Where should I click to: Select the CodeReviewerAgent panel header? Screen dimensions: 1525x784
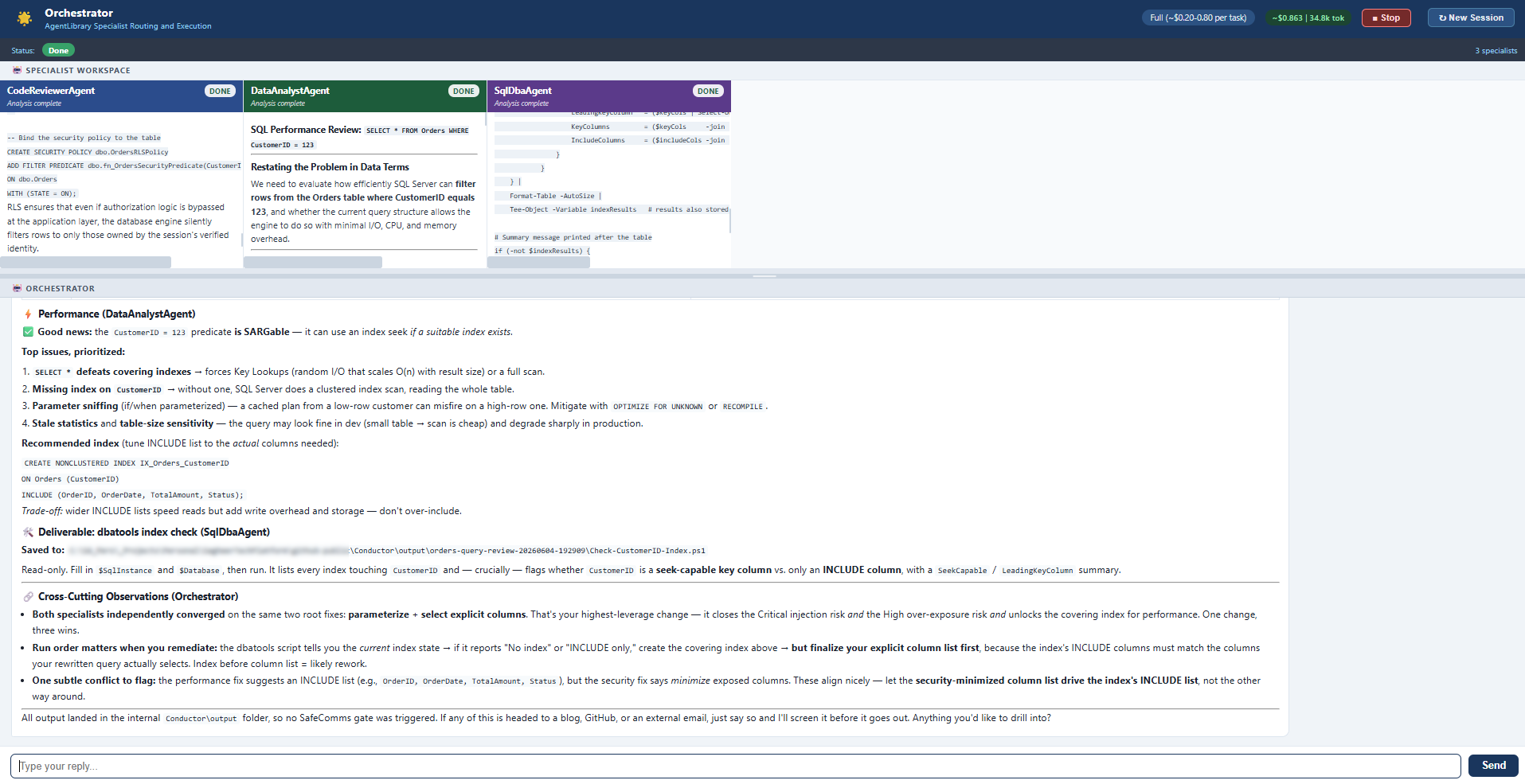click(x=121, y=96)
